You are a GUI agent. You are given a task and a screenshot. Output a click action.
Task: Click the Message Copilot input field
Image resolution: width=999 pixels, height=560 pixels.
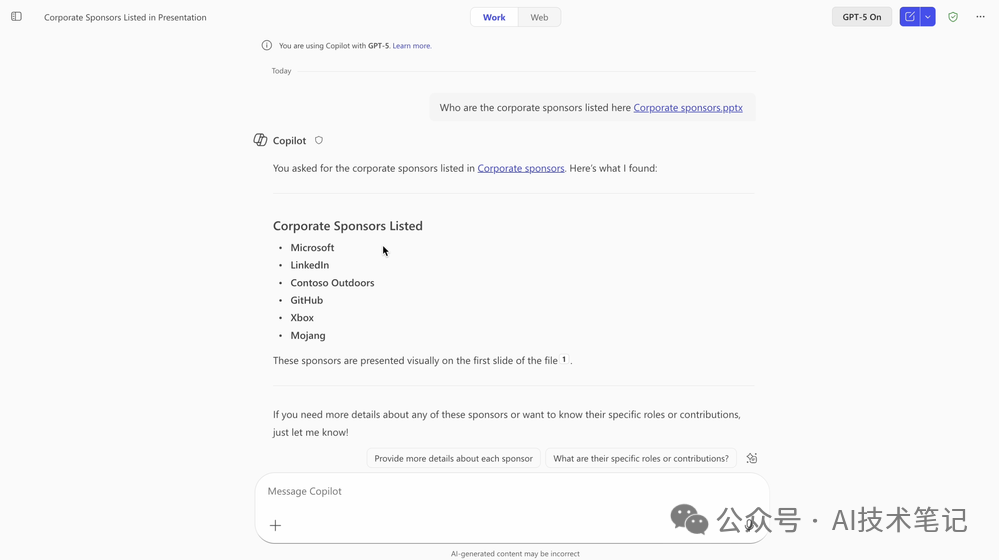point(512,491)
